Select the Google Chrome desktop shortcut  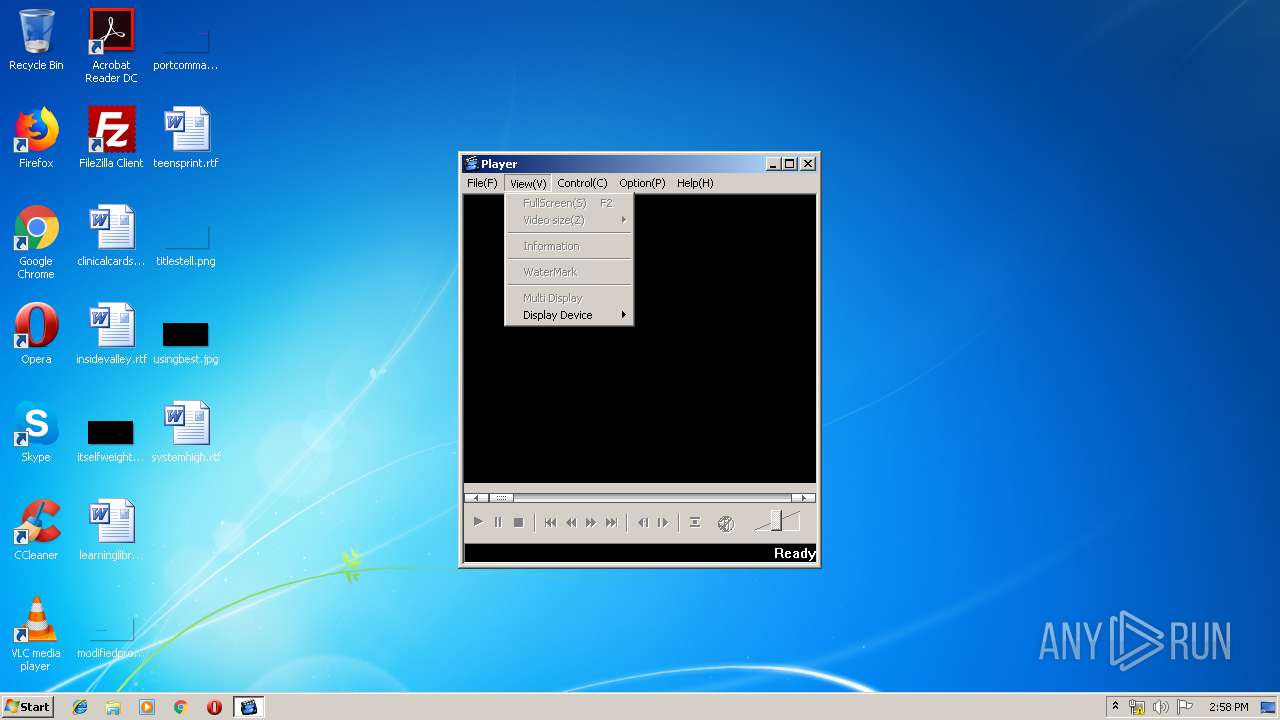36,242
